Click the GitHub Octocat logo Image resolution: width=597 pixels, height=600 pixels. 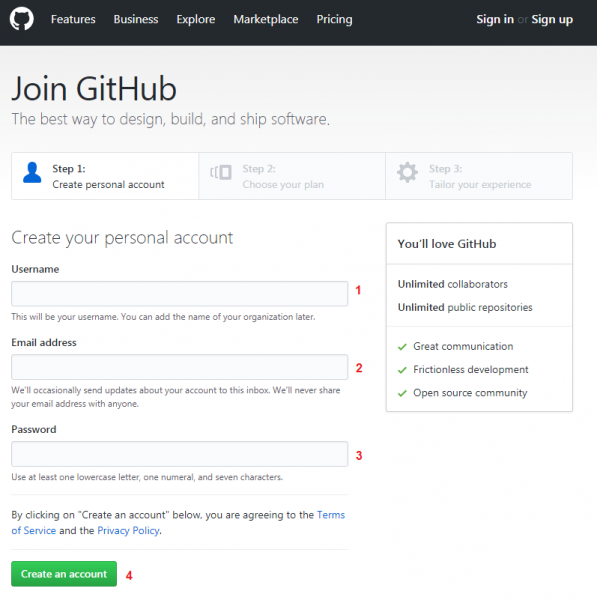pos(21,19)
